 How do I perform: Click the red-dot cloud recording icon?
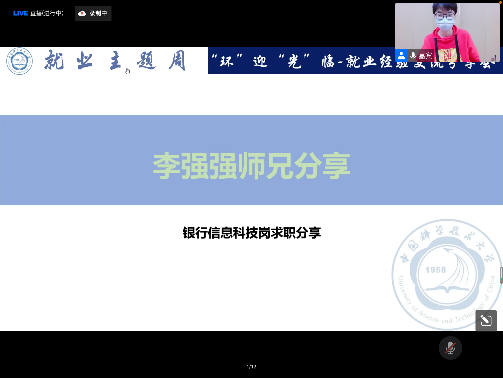coord(82,13)
